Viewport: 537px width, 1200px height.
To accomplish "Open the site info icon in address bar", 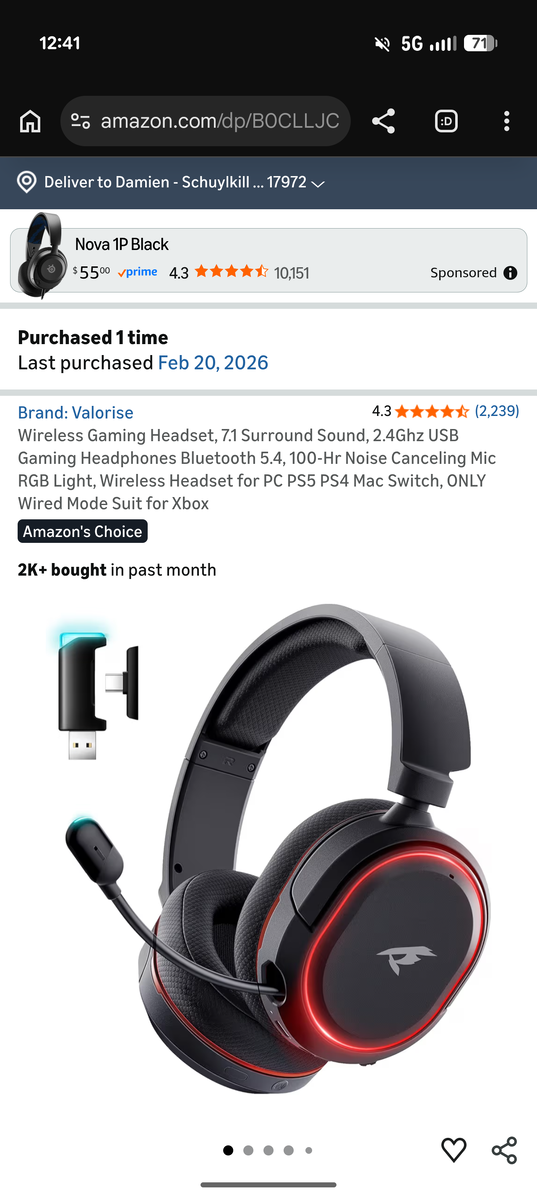I will [81, 122].
